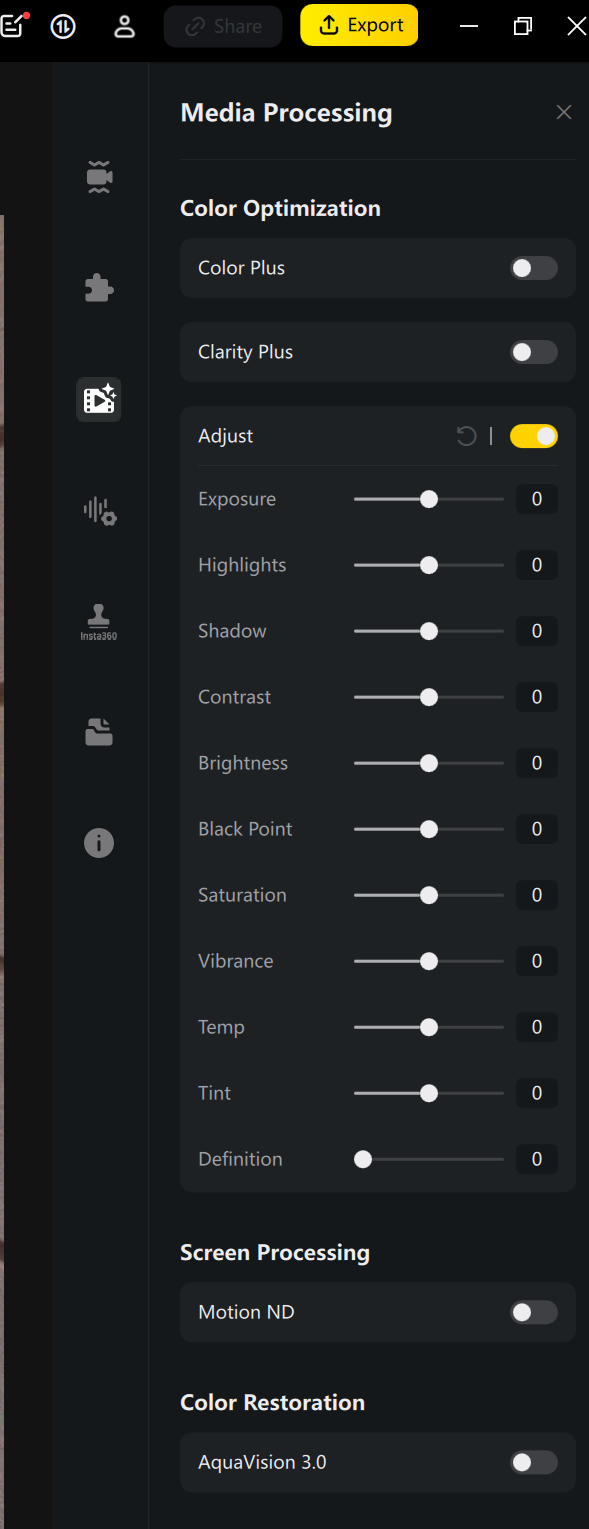589x1529 pixels.
Task: Open the user account profile icon
Action: pyautogui.click(x=124, y=26)
